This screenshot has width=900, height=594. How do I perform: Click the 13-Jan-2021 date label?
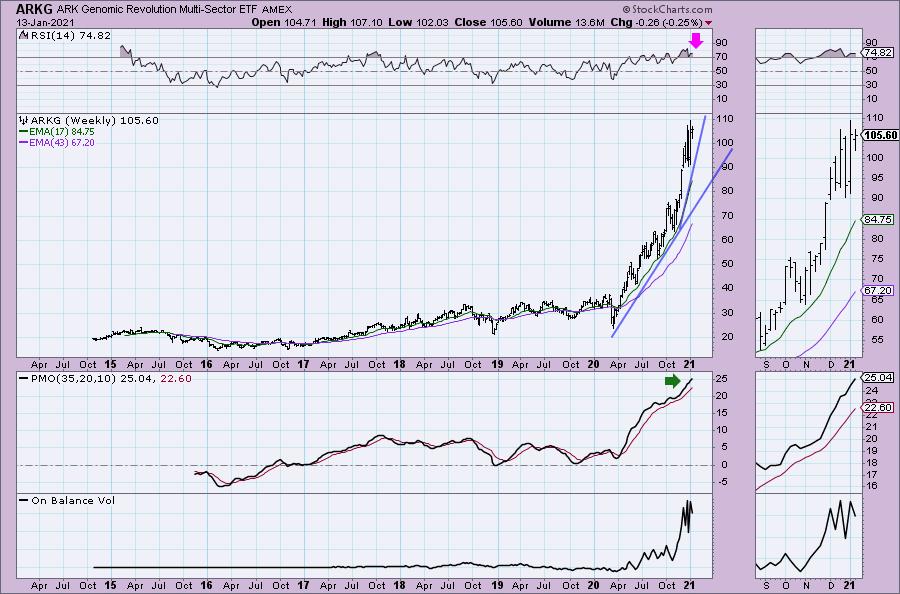(x=45, y=23)
